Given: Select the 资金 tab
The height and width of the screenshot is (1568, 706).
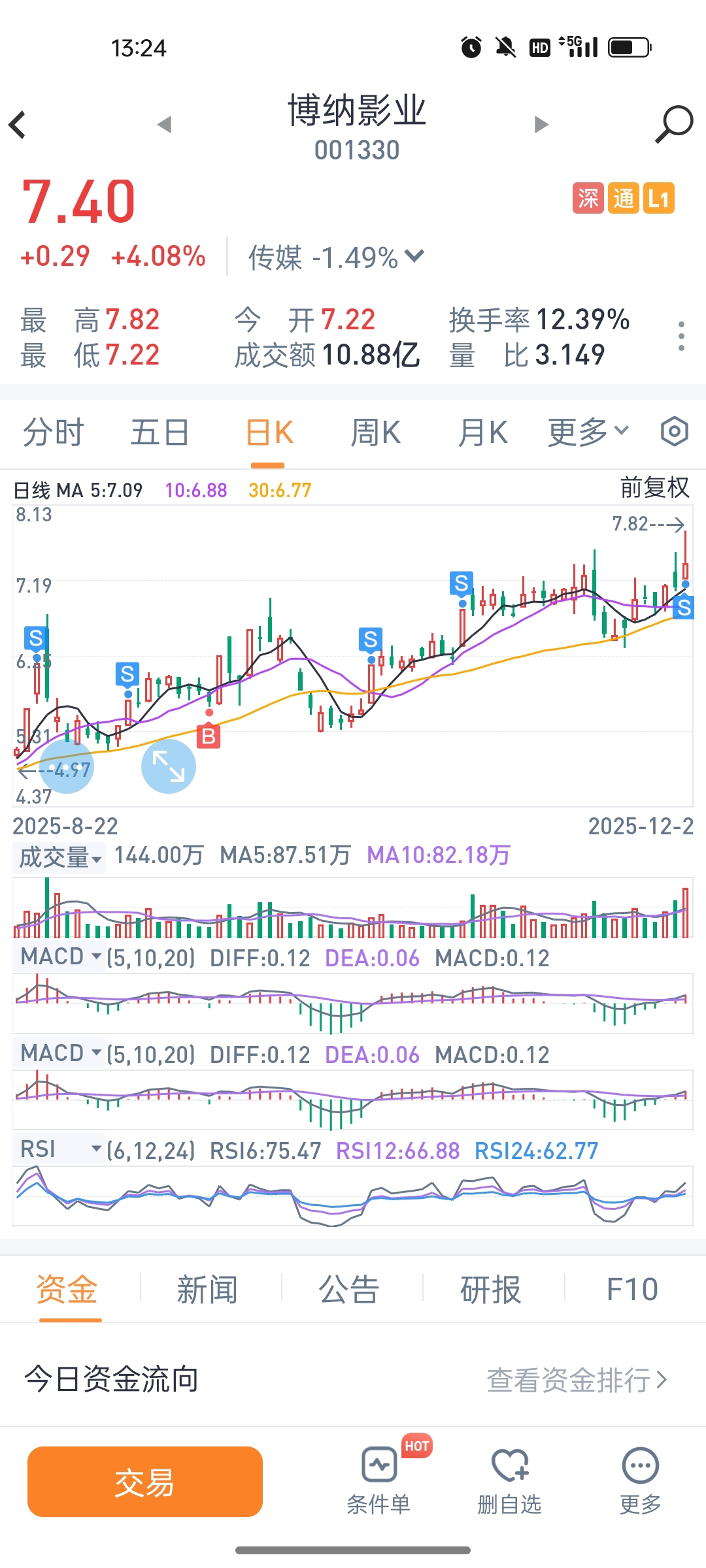Looking at the screenshot, I should 67,1290.
